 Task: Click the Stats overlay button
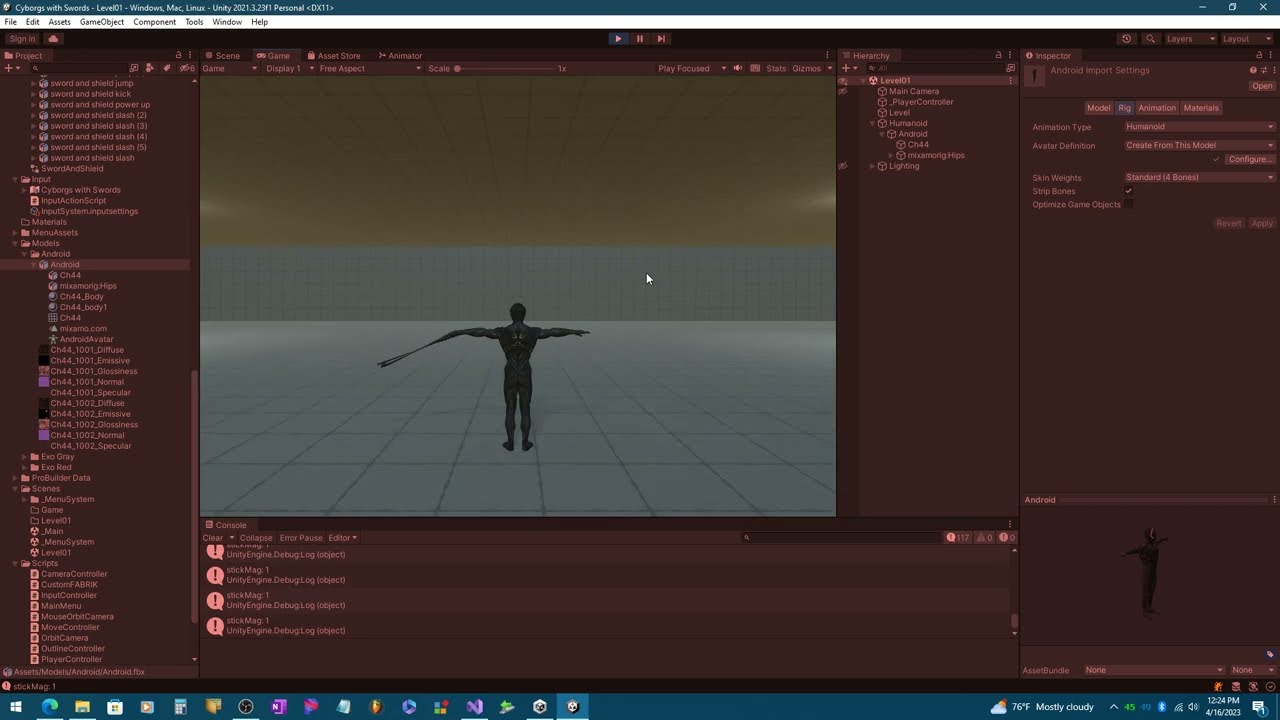point(775,68)
